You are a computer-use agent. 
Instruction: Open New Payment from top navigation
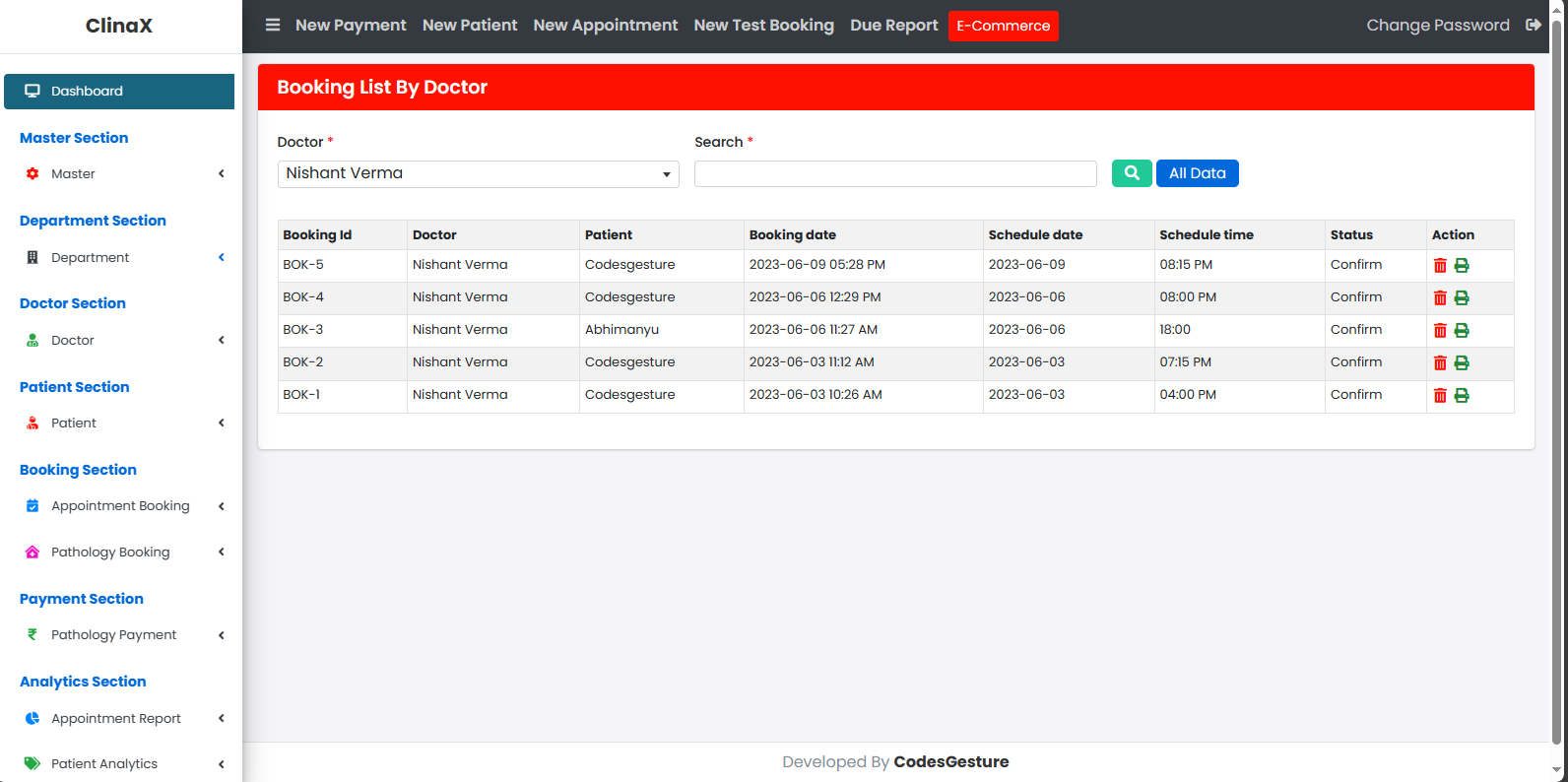pyautogui.click(x=351, y=26)
